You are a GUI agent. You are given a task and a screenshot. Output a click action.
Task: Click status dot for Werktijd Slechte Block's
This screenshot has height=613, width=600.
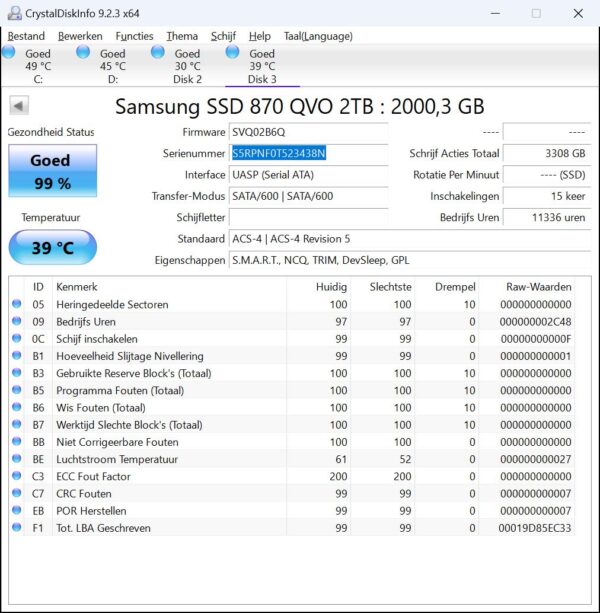(16, 424)
